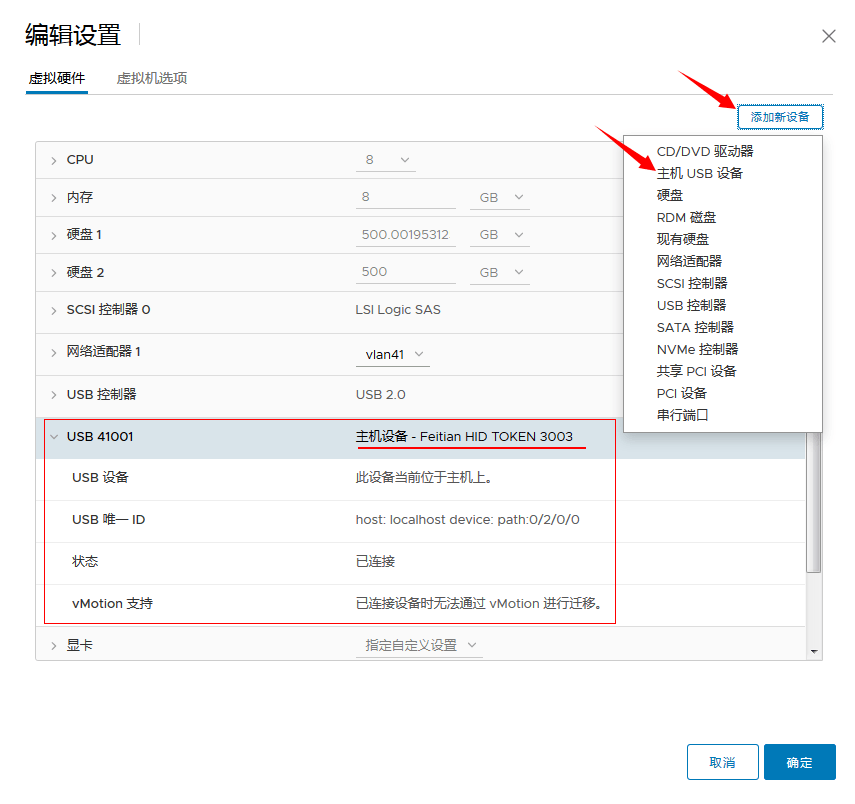Open the CPU count dropdown
The image size is (855, 804).
[386, 159]
